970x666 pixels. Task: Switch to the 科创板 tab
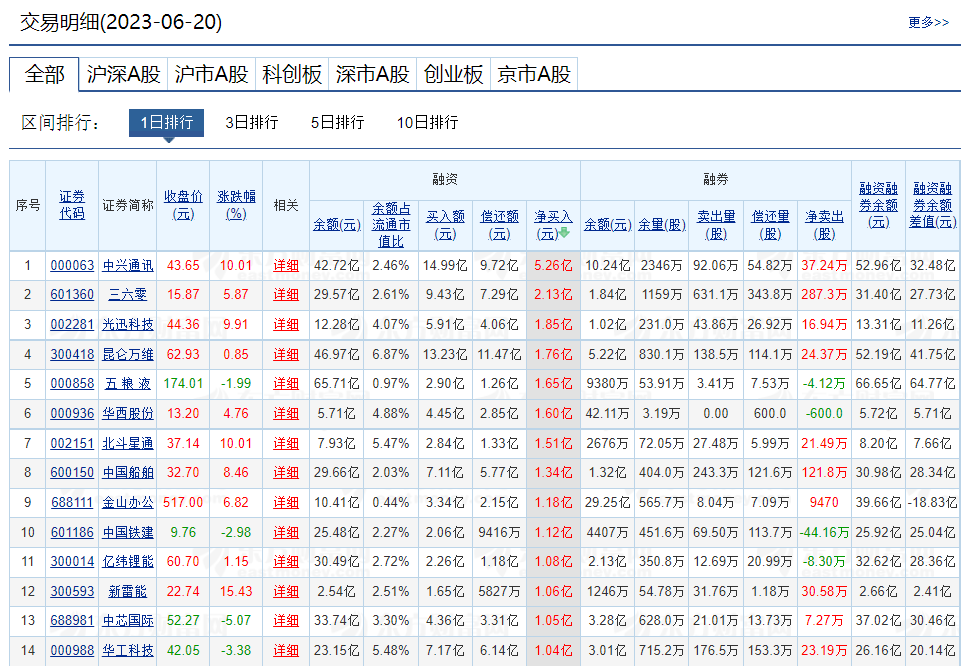[x=292, y=74]
